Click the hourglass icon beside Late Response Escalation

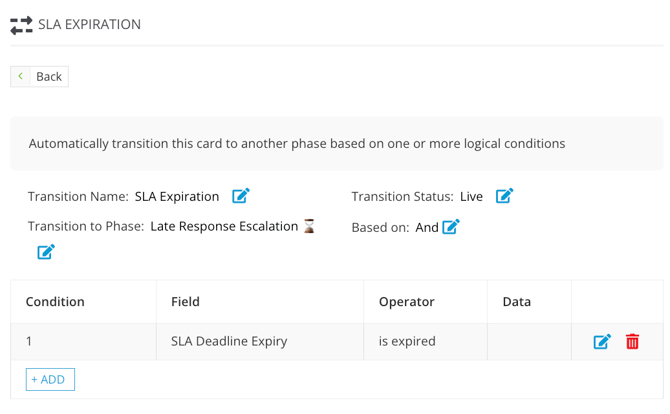point(309,226)
